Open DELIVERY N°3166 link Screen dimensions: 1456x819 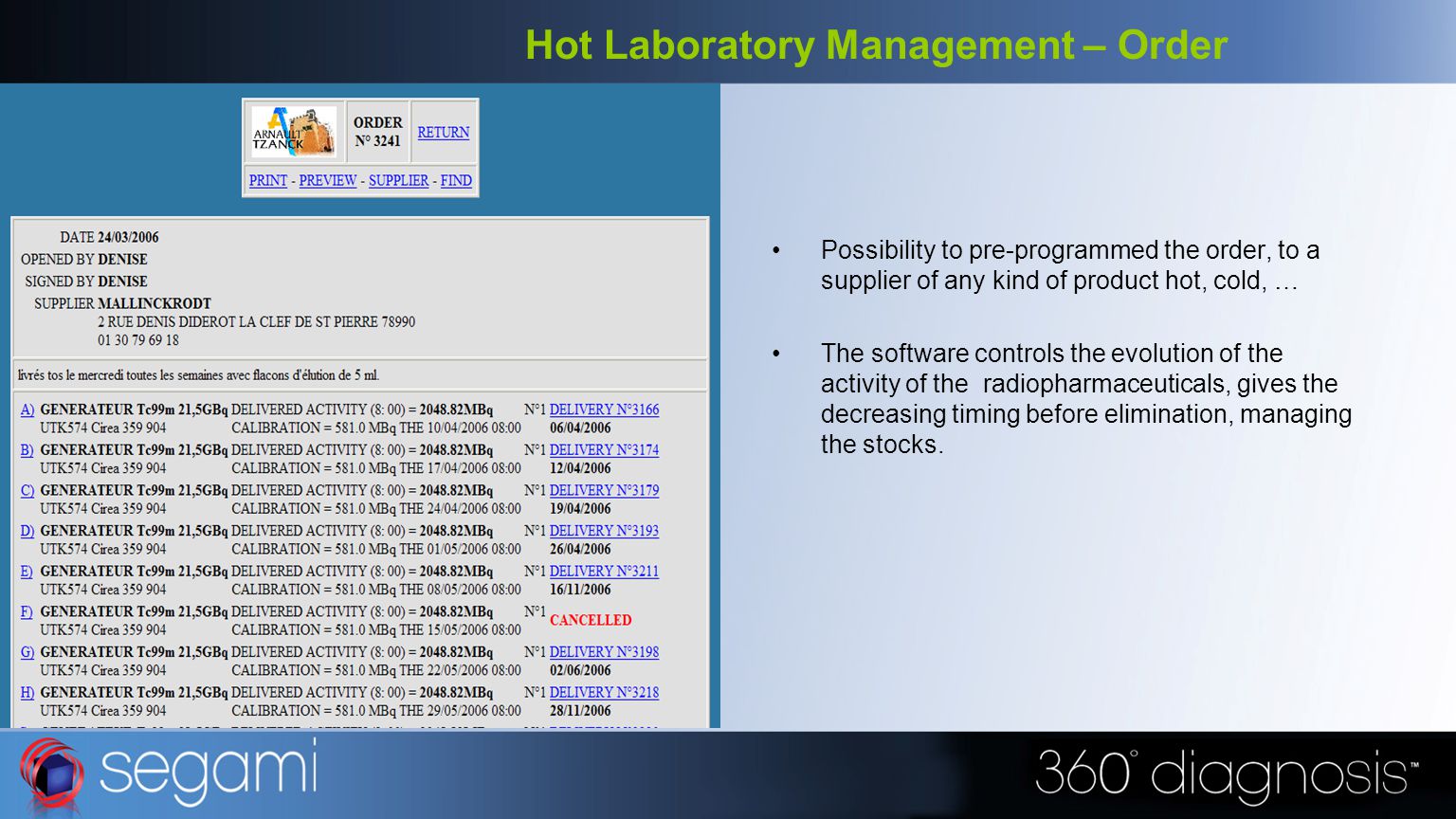click(x=604, y=409)
